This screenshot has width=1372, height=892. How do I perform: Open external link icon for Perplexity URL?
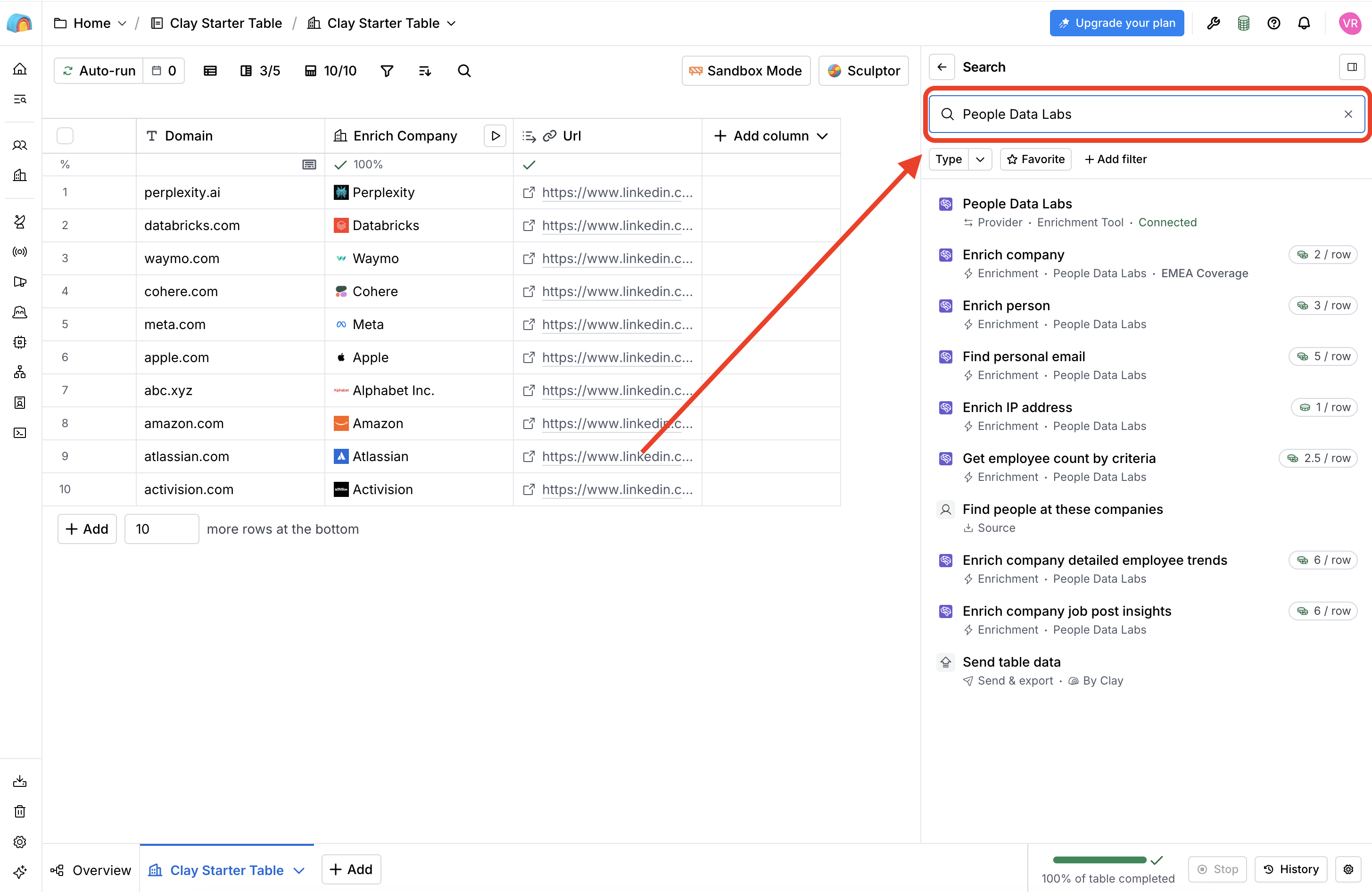coord(528,192)
